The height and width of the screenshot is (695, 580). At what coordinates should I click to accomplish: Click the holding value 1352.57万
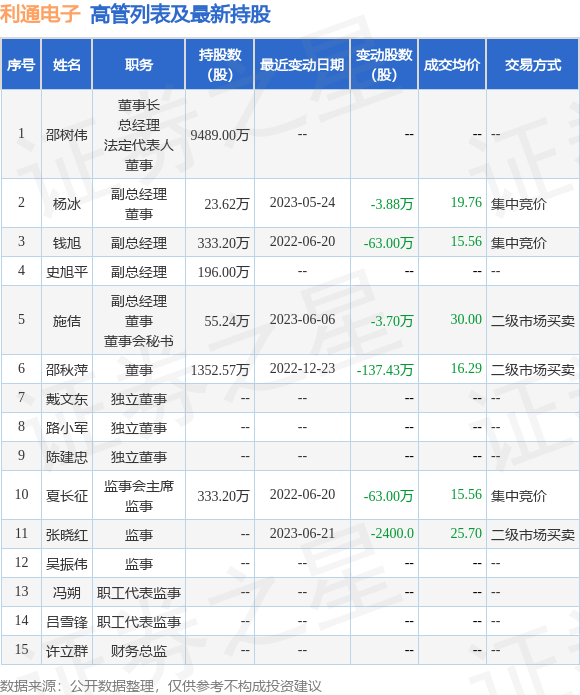click(220, 369)
